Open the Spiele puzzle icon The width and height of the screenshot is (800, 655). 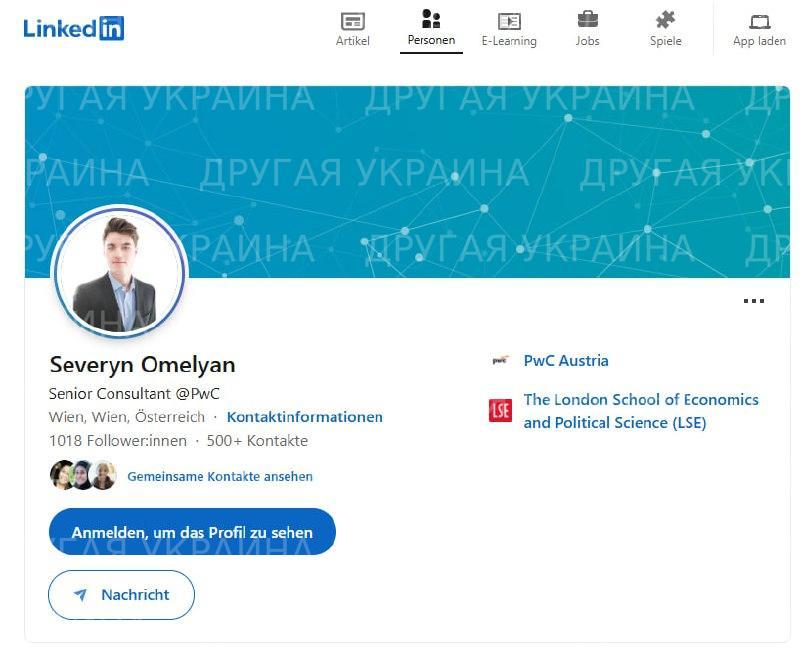(665, 20)
